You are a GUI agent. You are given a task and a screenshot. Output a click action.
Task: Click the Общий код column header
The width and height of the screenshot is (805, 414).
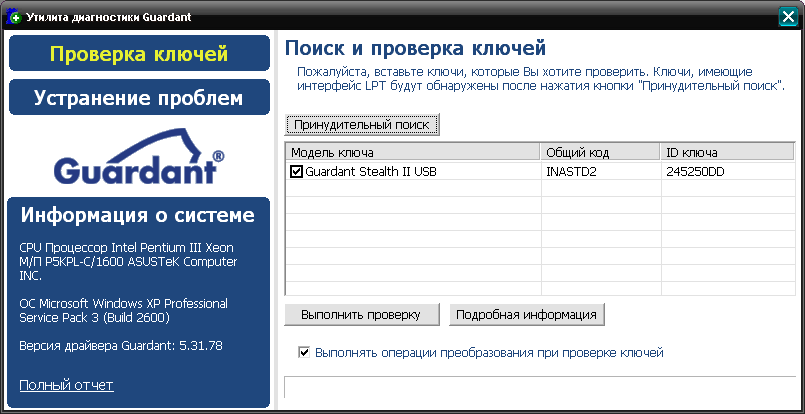[600, 152]
